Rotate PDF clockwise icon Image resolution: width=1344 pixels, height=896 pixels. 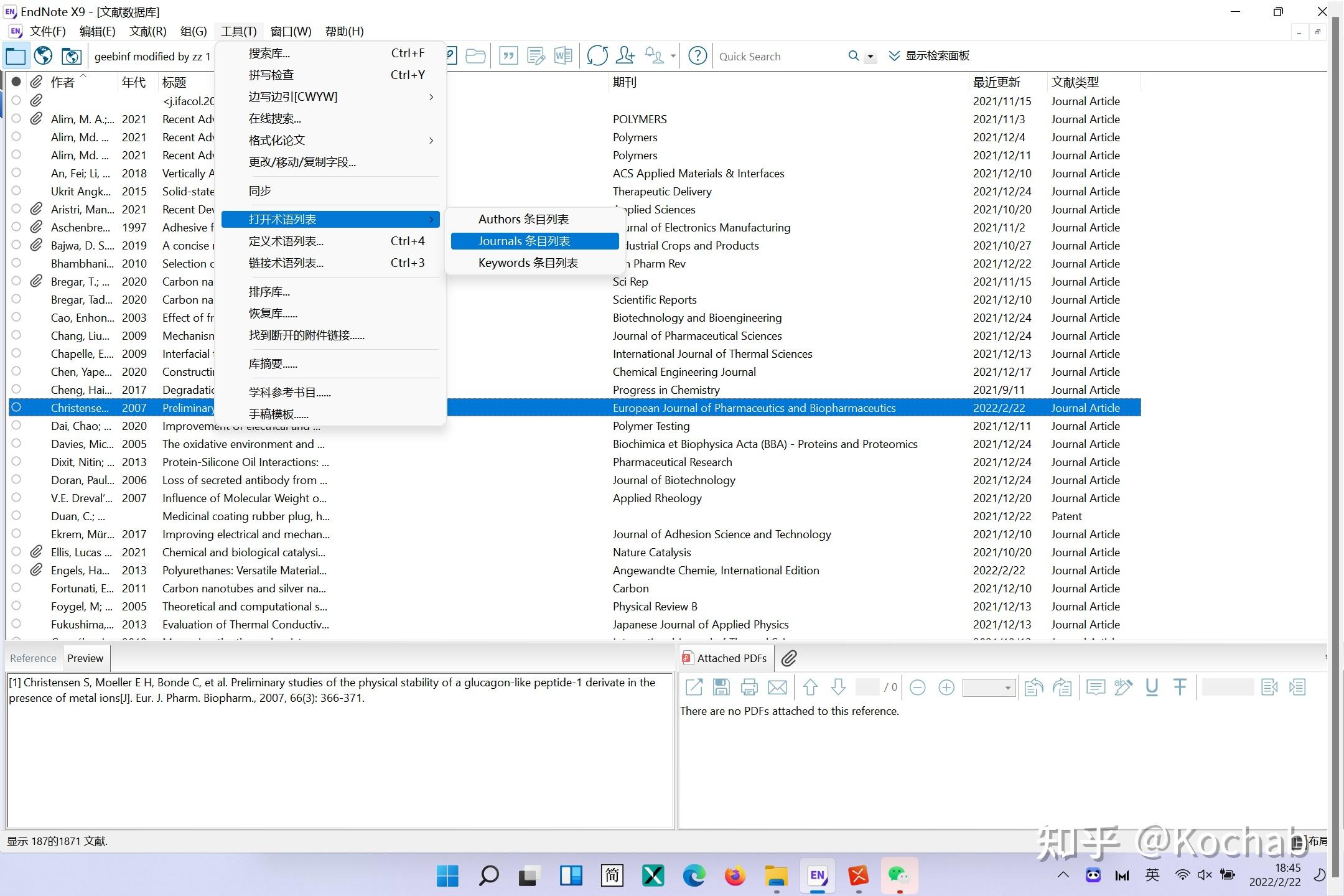[x=1062, y=688]
